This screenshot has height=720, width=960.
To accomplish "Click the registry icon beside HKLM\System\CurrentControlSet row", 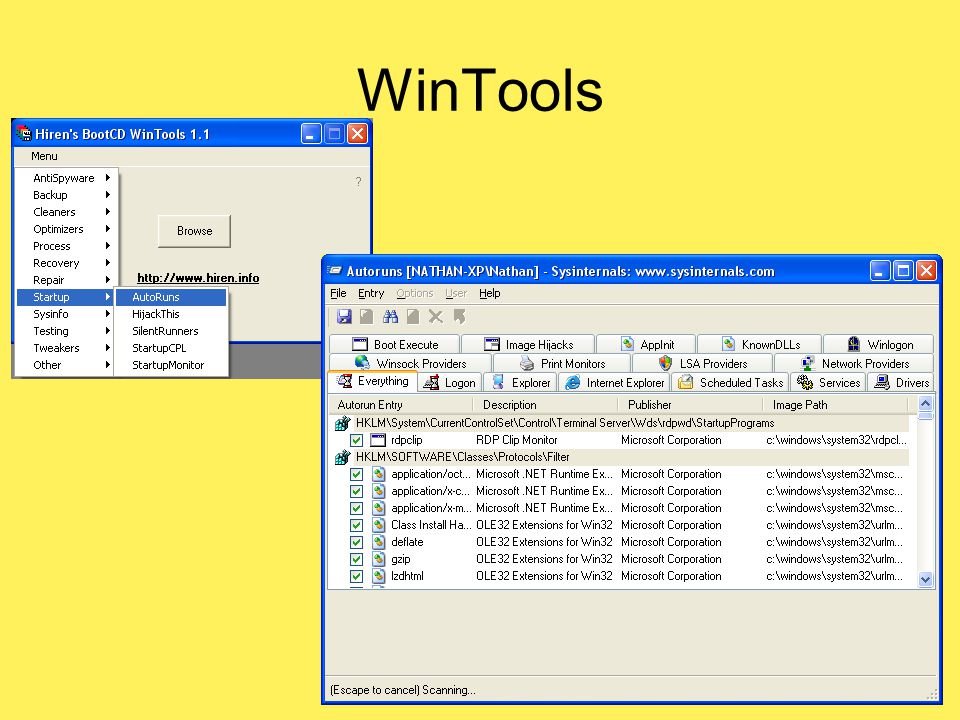I will [342, 423].
